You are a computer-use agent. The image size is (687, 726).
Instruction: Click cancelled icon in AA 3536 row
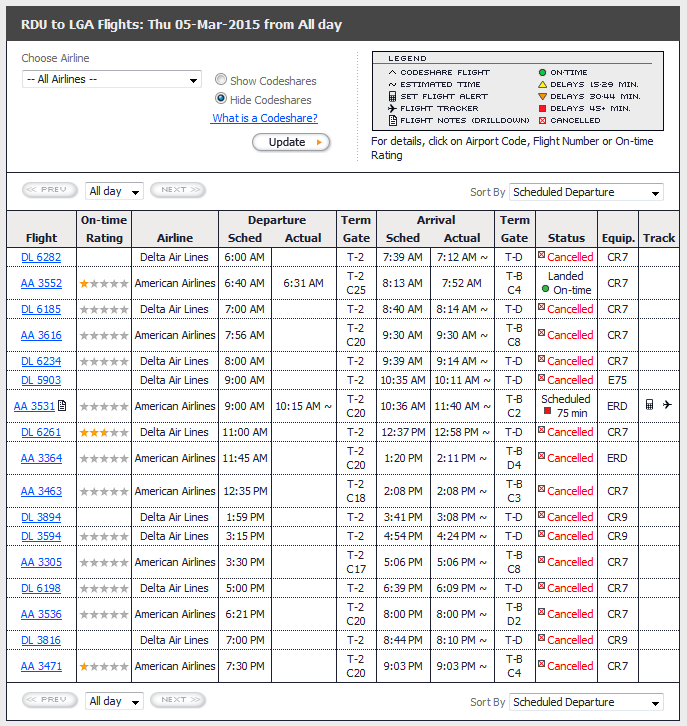tap(541, 612)
